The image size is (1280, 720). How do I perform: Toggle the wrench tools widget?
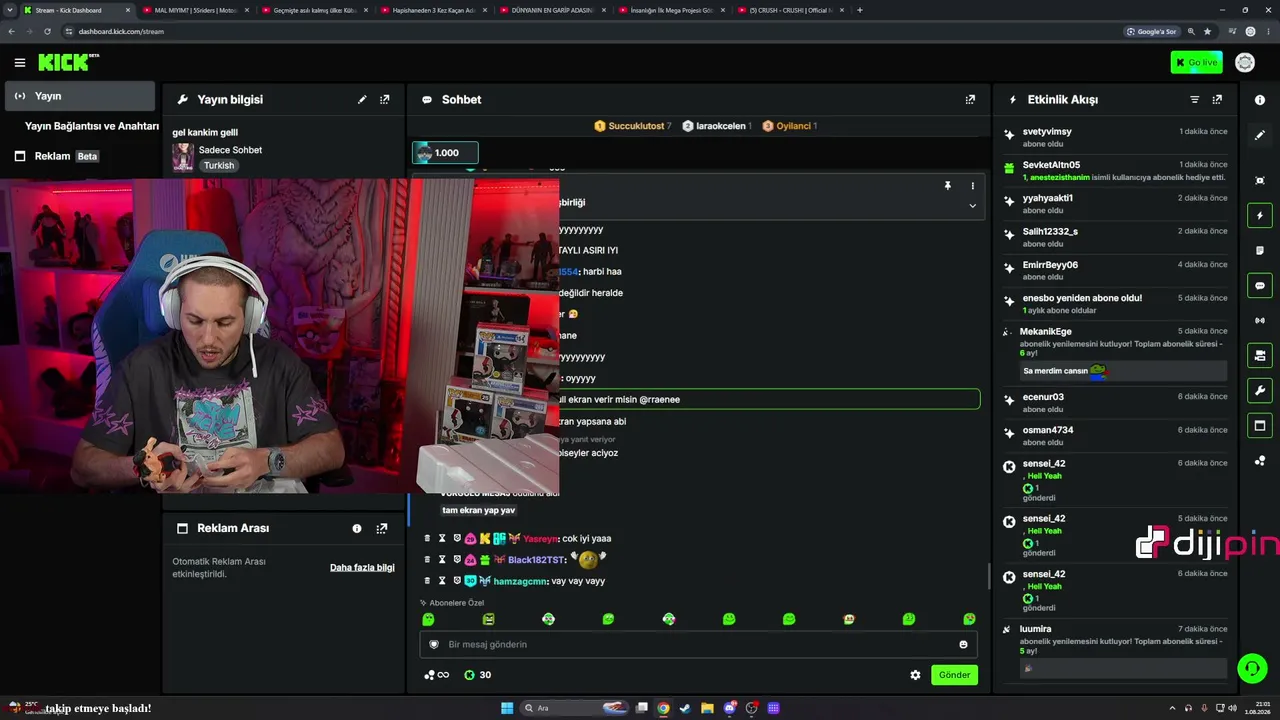(x=1260, y=390)
